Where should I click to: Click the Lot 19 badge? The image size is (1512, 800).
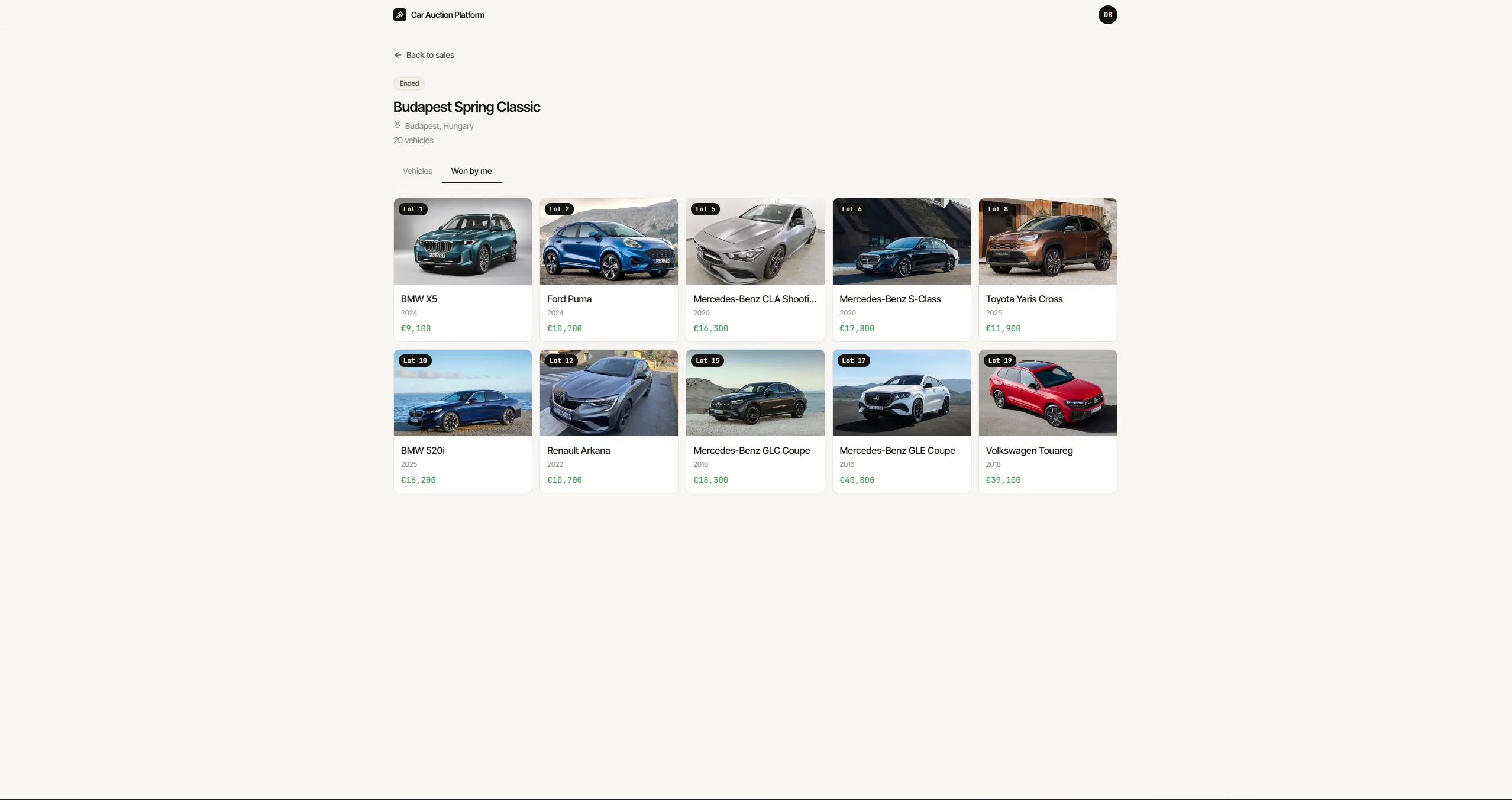point(1000,360)
